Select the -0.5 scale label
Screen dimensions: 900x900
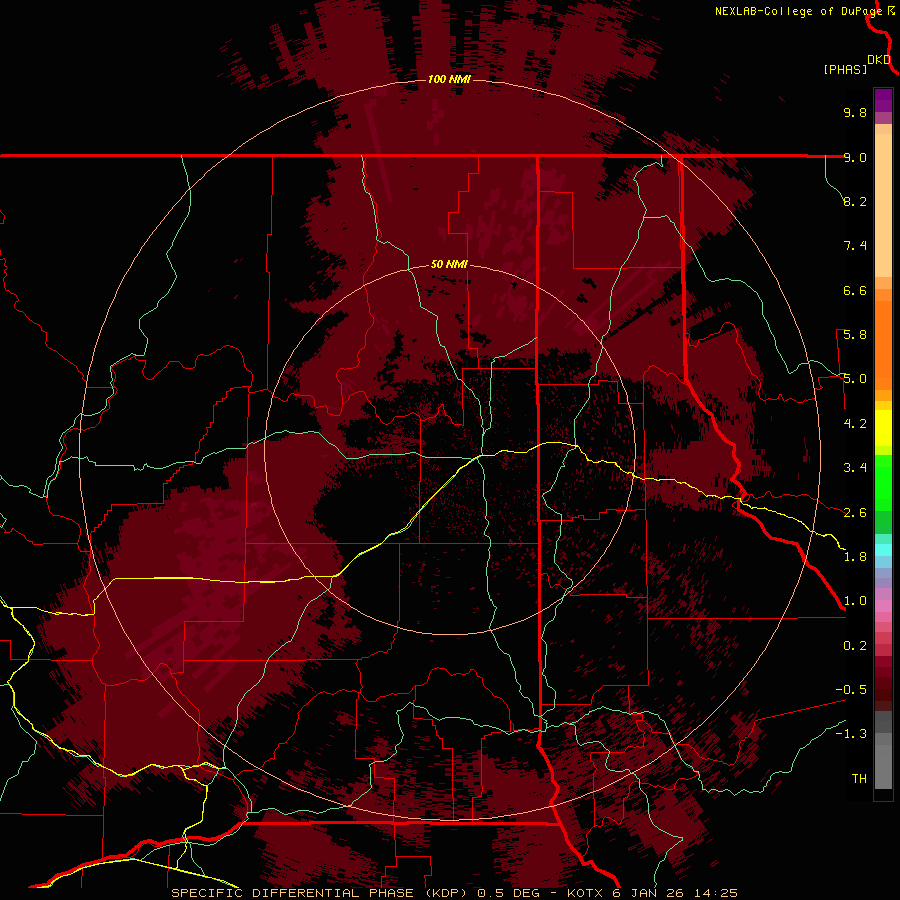(x=851, y=690)
